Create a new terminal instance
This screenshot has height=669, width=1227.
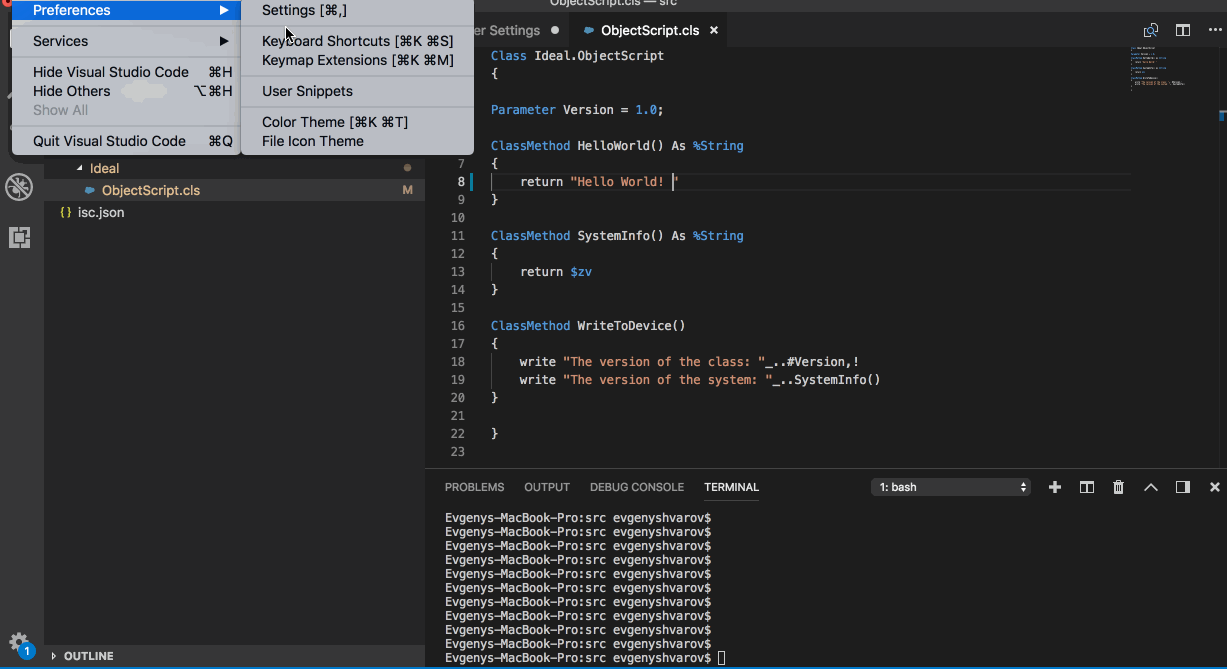coord(1054,487)
